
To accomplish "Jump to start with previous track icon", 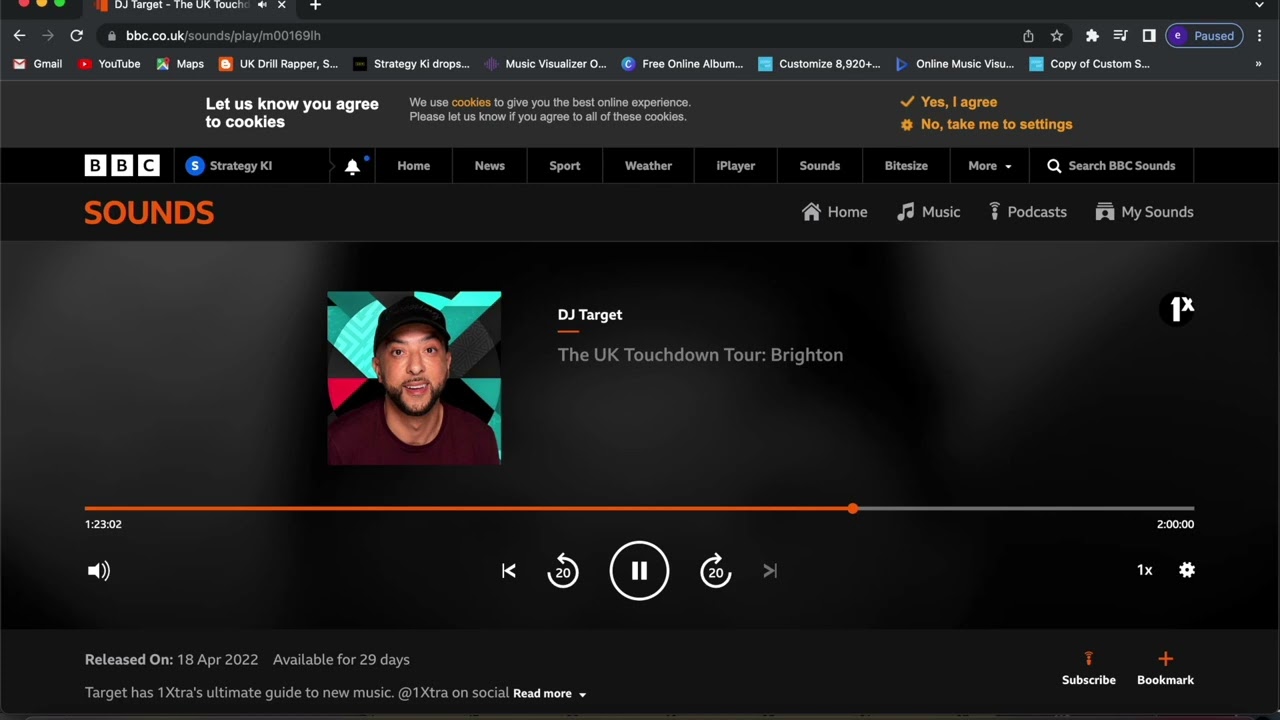I will point(509,570).
